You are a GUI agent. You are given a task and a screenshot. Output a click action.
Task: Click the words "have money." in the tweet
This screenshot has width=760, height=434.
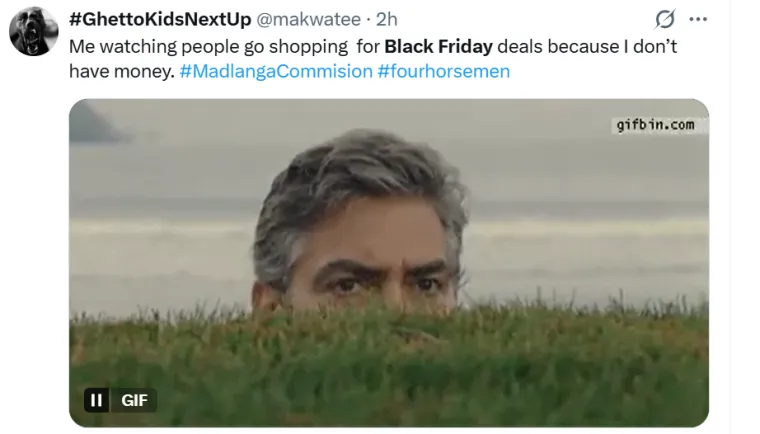[x=122, y=71]
